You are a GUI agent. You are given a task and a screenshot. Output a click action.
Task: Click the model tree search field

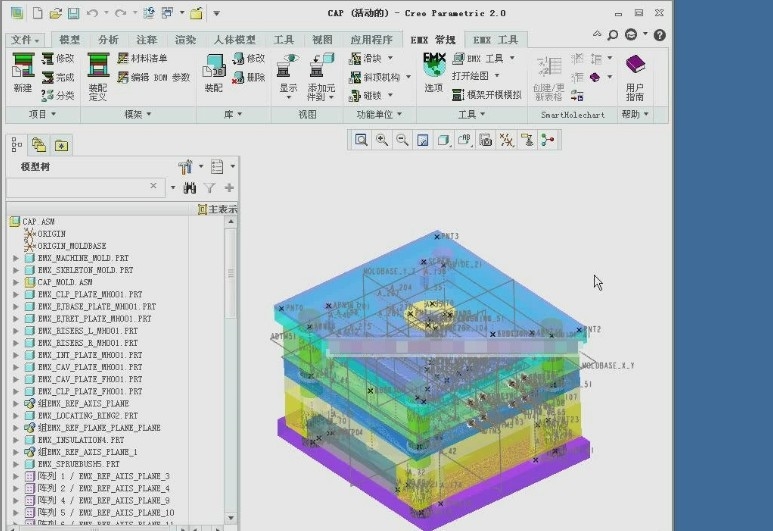coord(85,187)
